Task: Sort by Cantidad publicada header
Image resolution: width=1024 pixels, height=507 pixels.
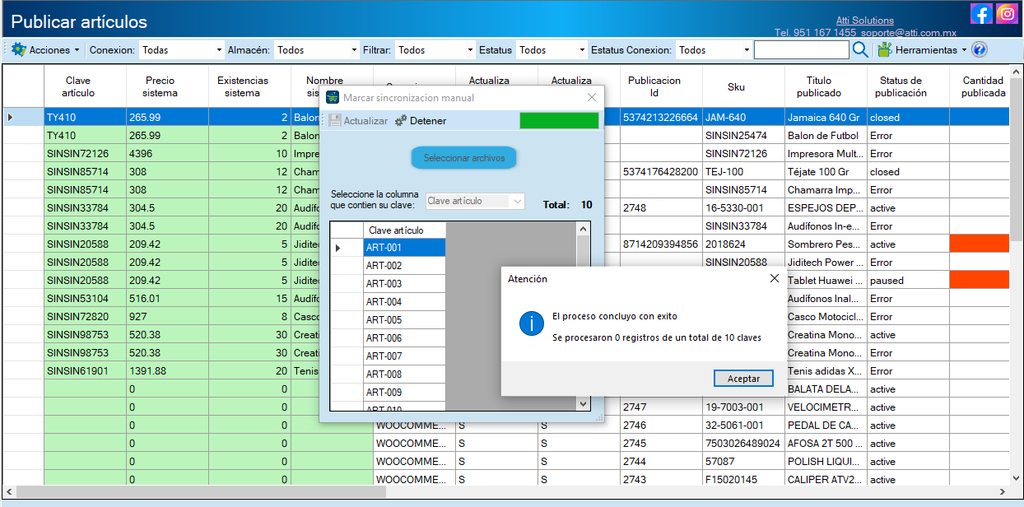Action: [980, 86]
